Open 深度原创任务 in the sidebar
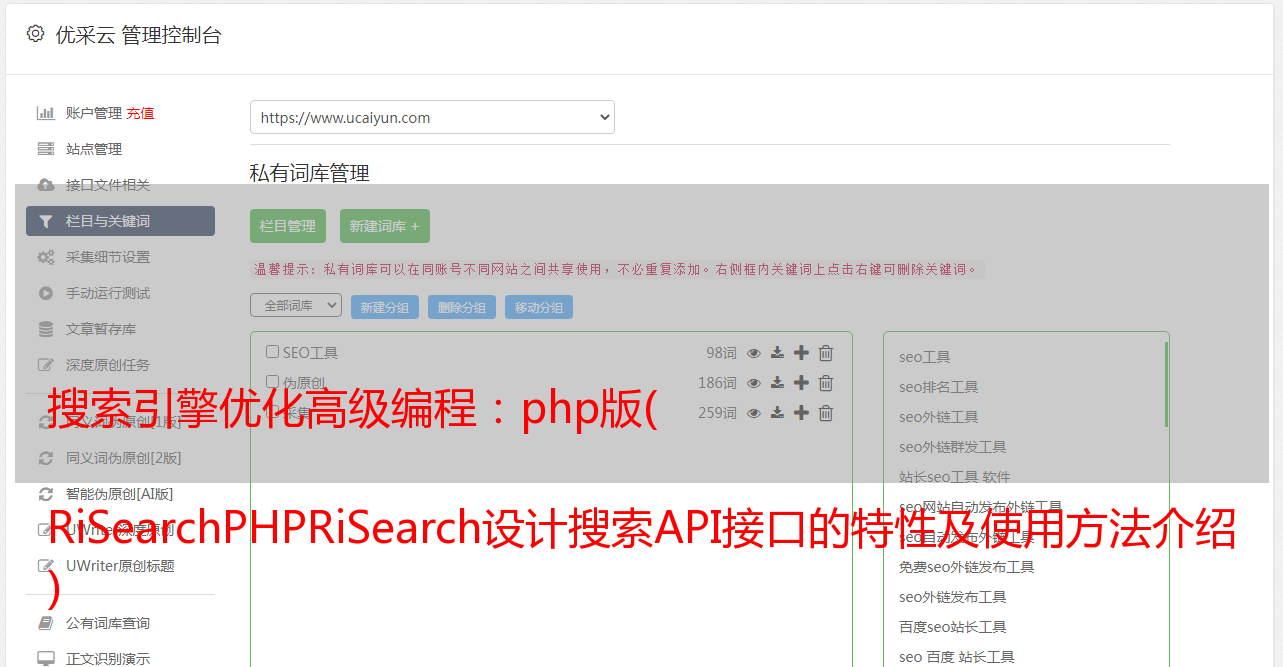The height and width of the screenshot is (667, 1283). coord(108,365)
